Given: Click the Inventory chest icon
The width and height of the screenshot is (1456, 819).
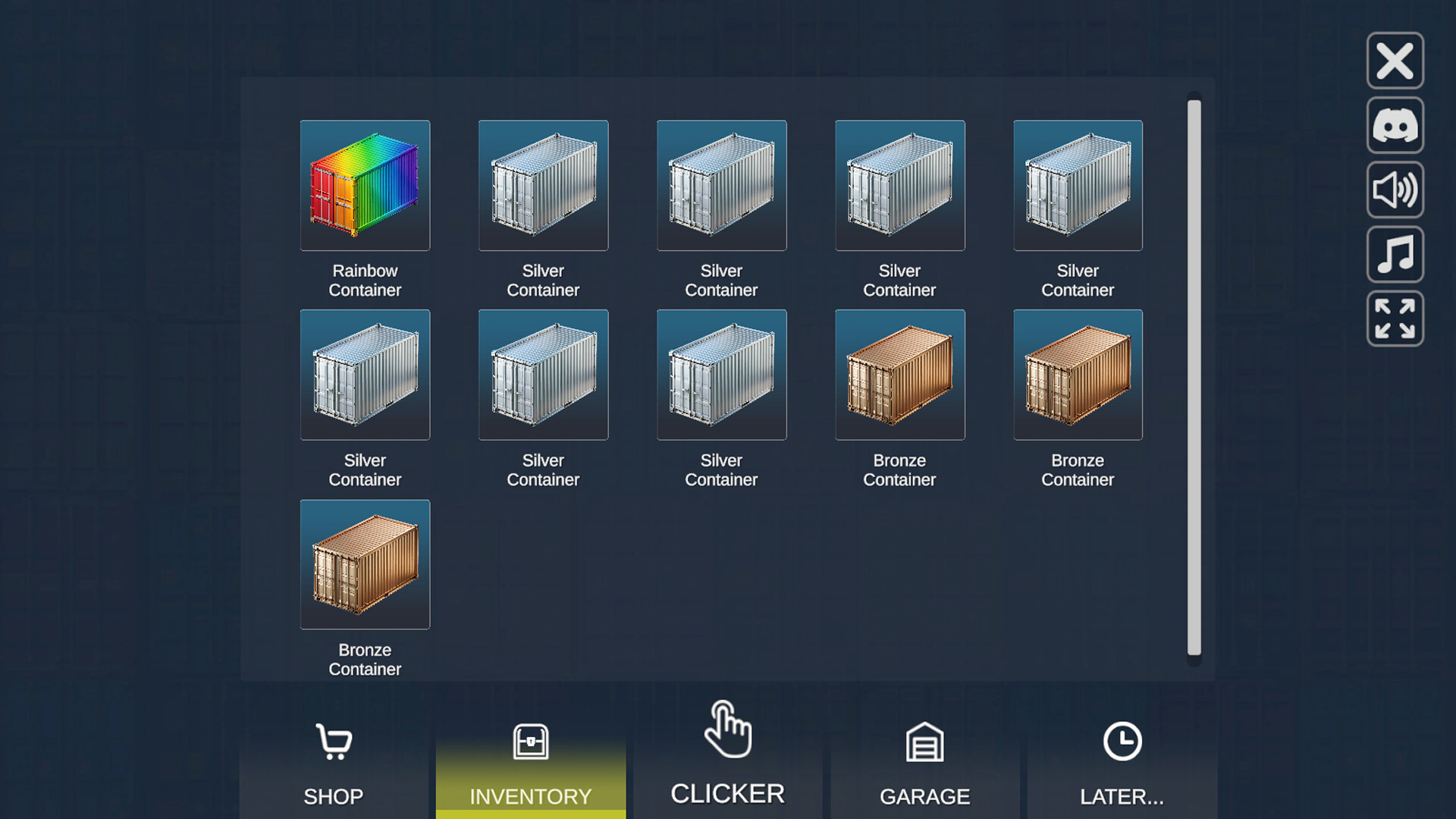Looking at the screenshot, I should (x=530, y=743).
